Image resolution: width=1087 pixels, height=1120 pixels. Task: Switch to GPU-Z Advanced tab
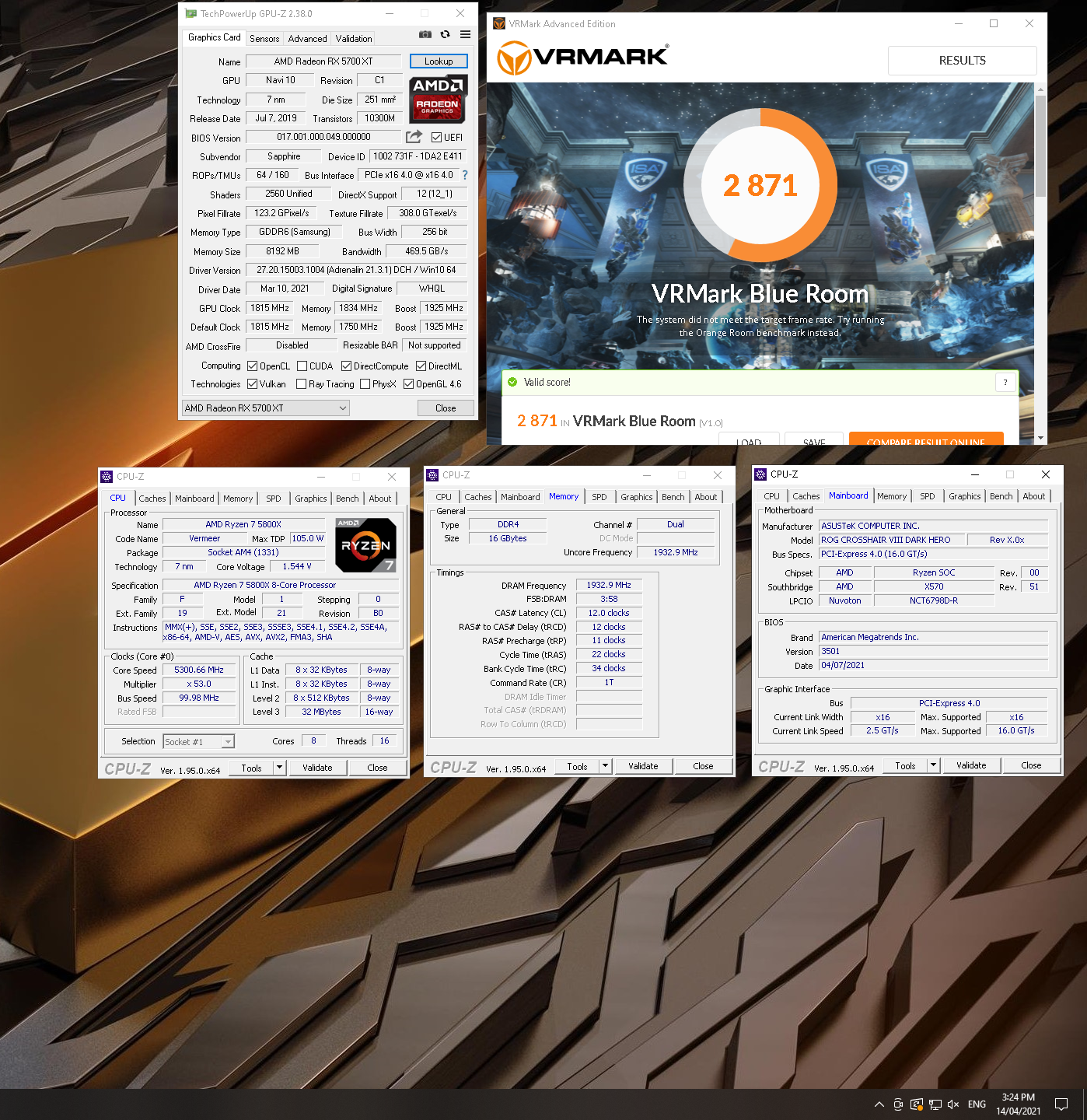tap(307, 38)
